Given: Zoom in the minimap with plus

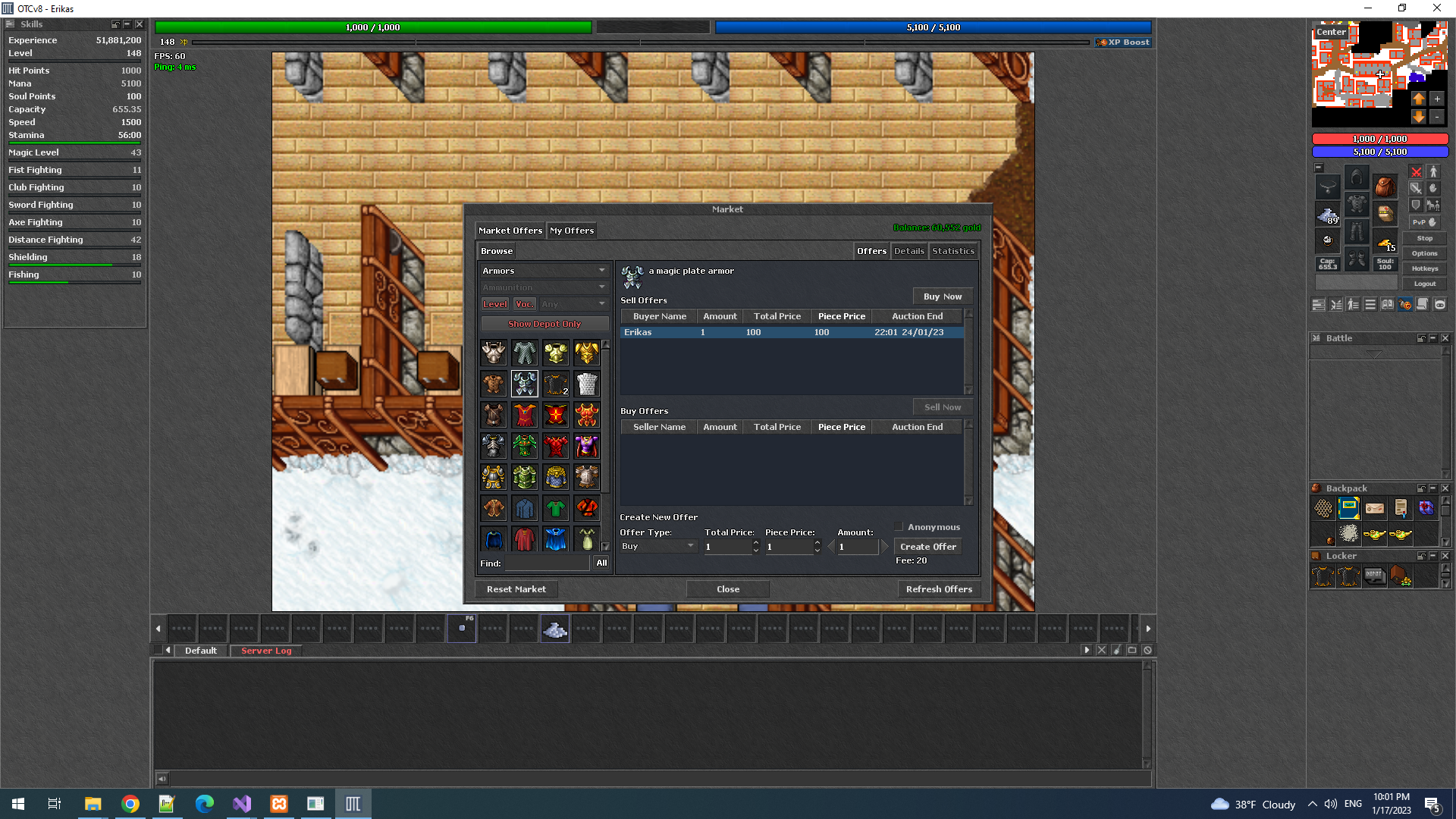Looking at the screenshot, I should (1437, 99).
